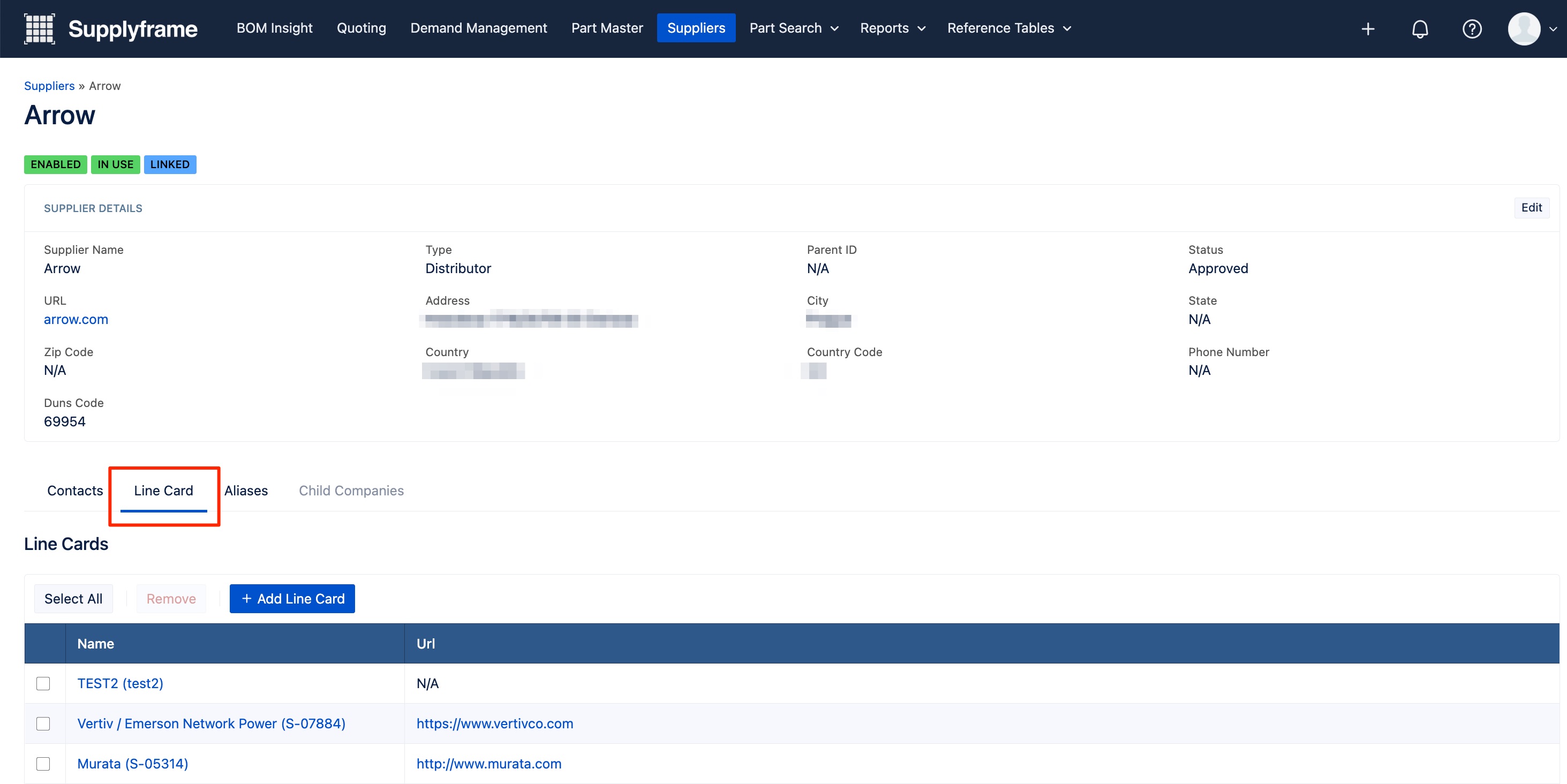
Task: Click the Supplyframe grid logo icon
Action: coord(39,28)
